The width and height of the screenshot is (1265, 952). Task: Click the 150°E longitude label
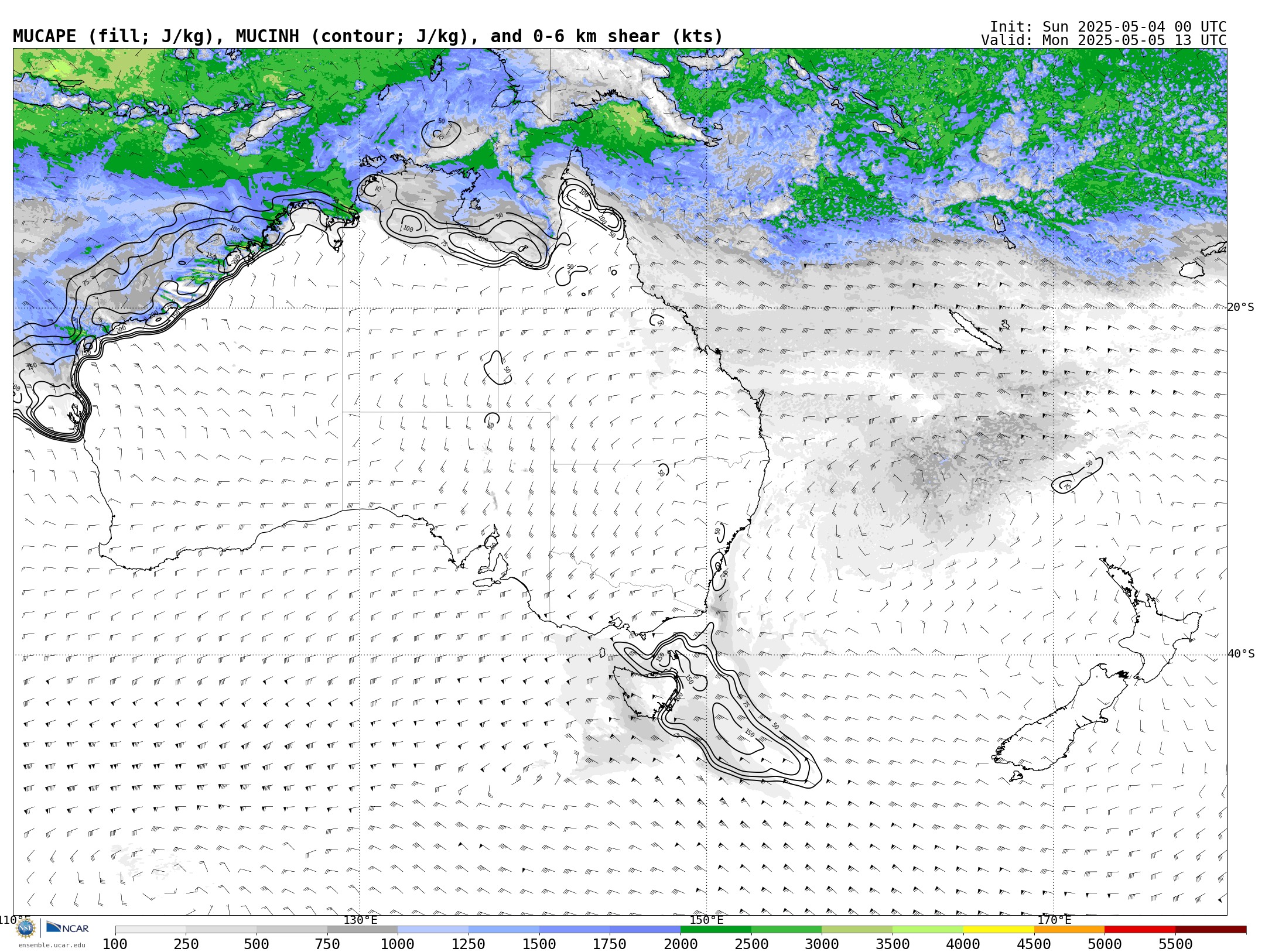point(706,920)
